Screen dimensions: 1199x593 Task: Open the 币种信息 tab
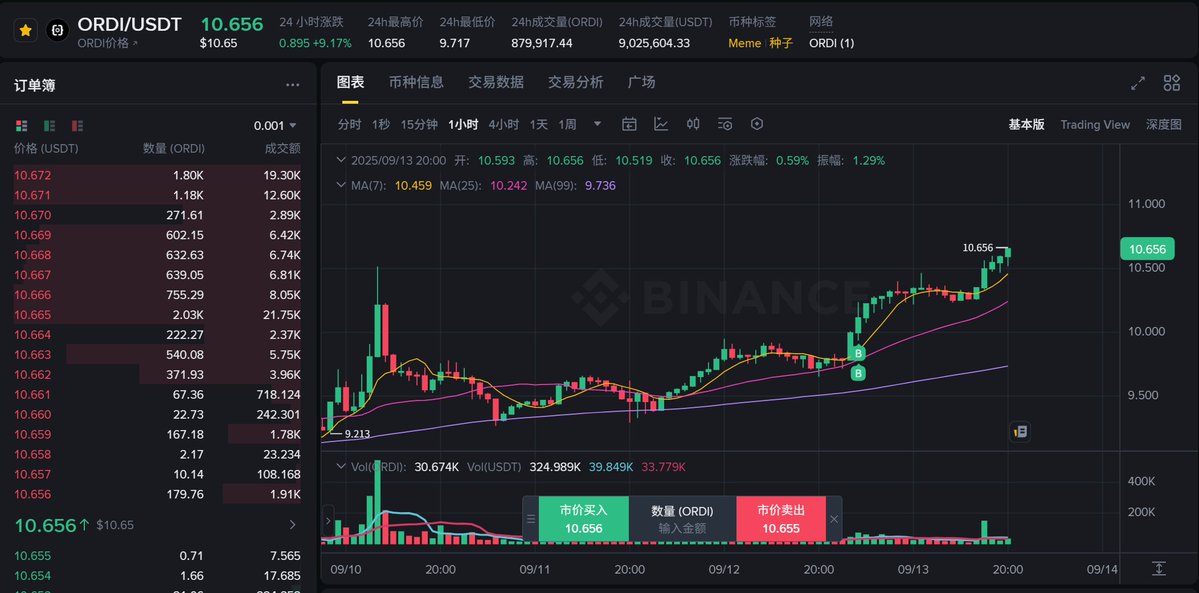point(416,82)
